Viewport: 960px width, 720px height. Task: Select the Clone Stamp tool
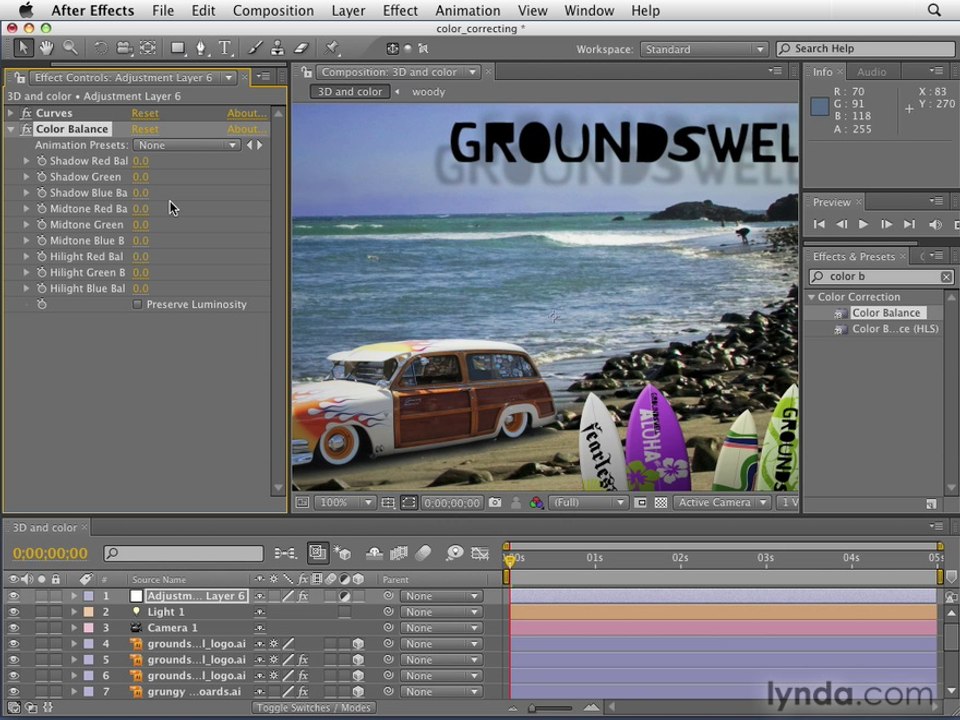(x=277, y=48)
